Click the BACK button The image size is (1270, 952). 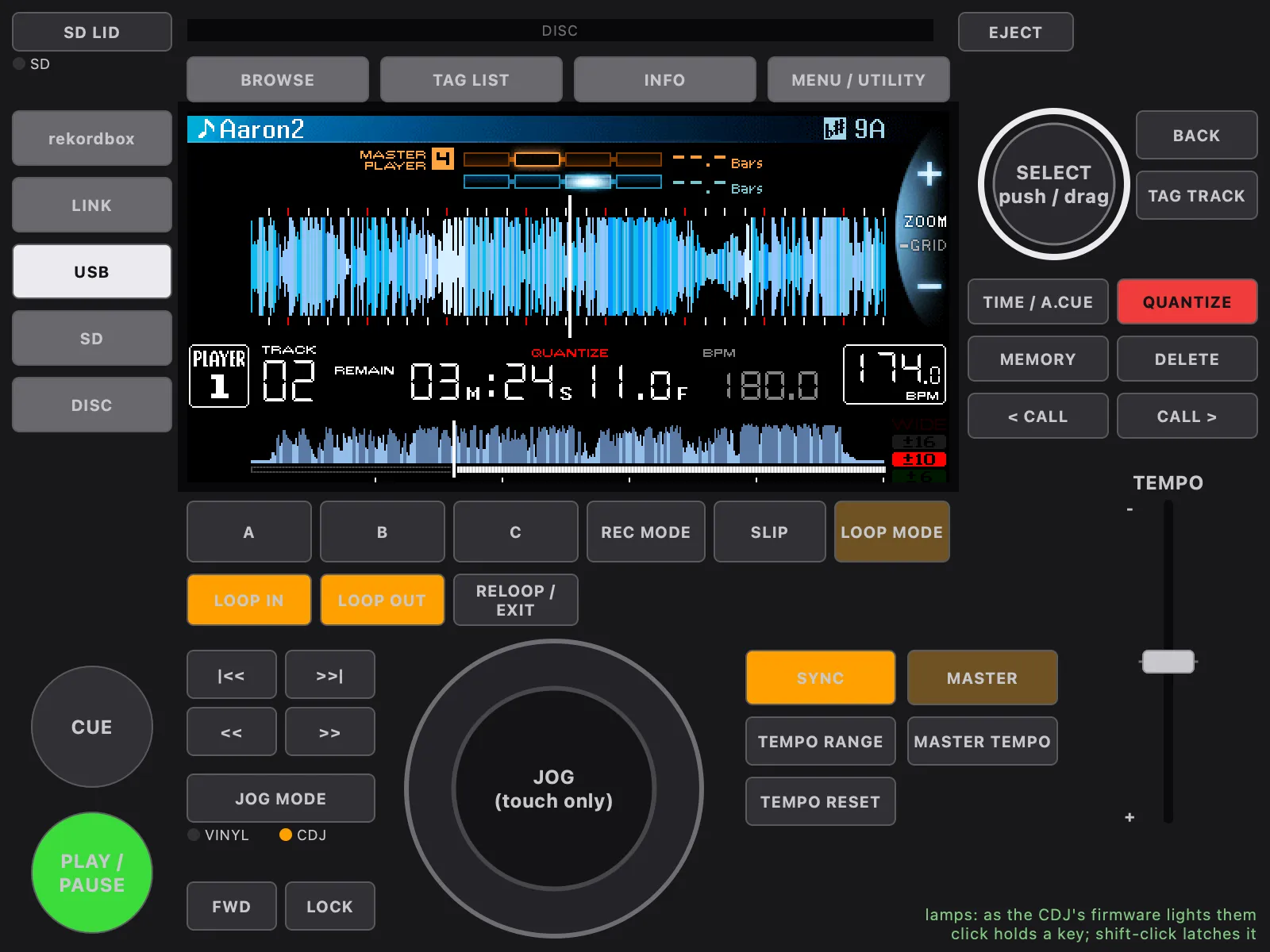(x=1197, y=135)
